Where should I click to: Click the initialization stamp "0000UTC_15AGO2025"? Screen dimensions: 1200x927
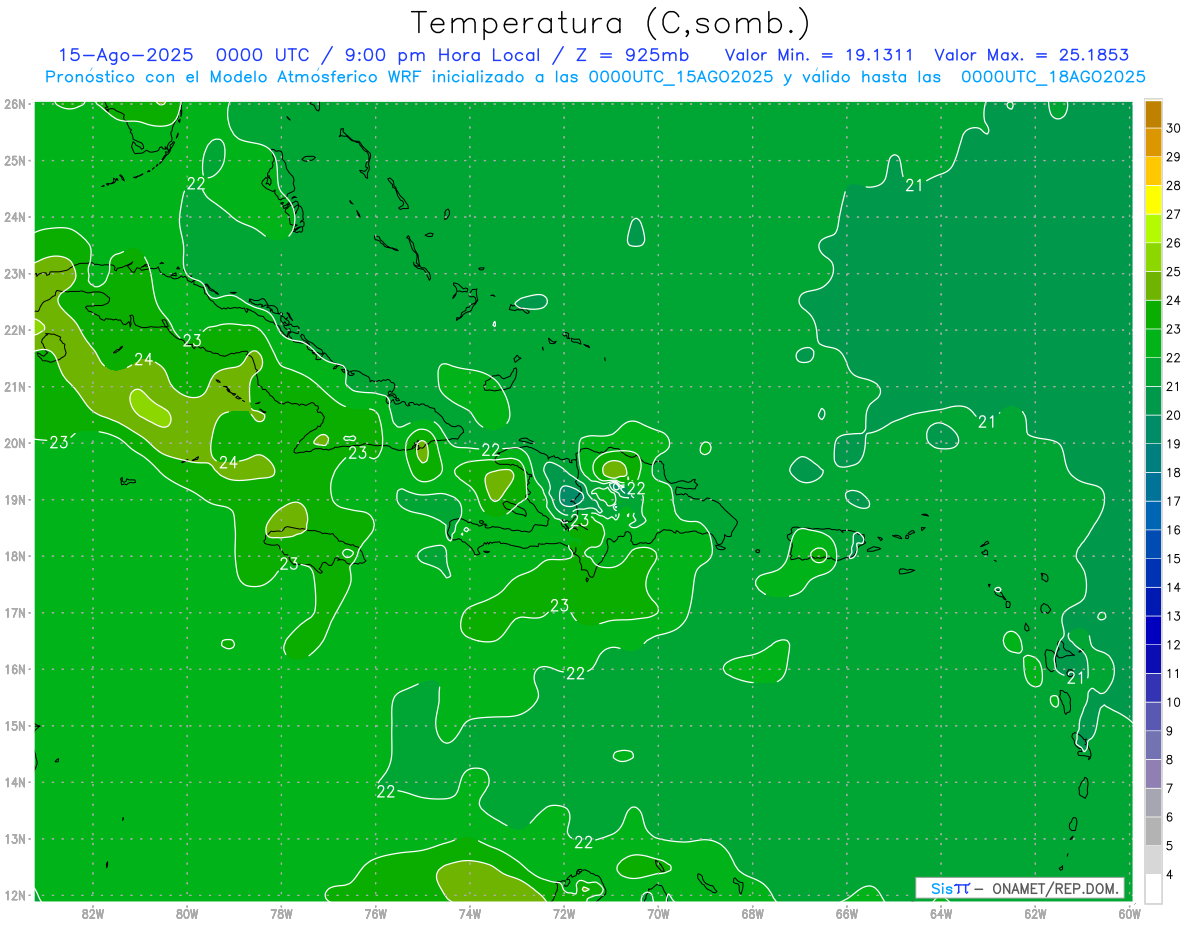point(681,77)
